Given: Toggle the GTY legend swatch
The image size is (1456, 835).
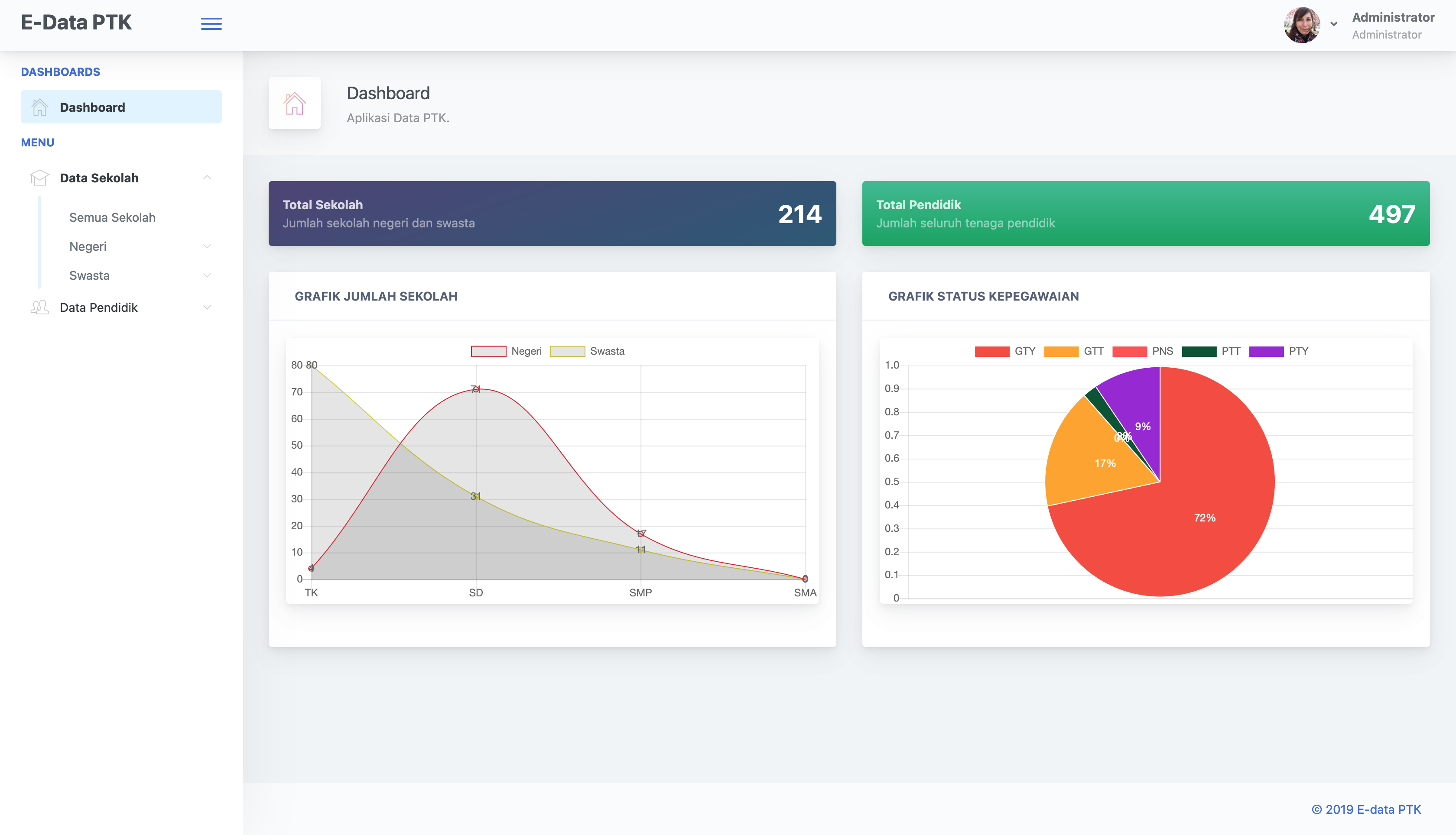Looking at the screenshot, I should pyautogui.click(x=992, y=351).
